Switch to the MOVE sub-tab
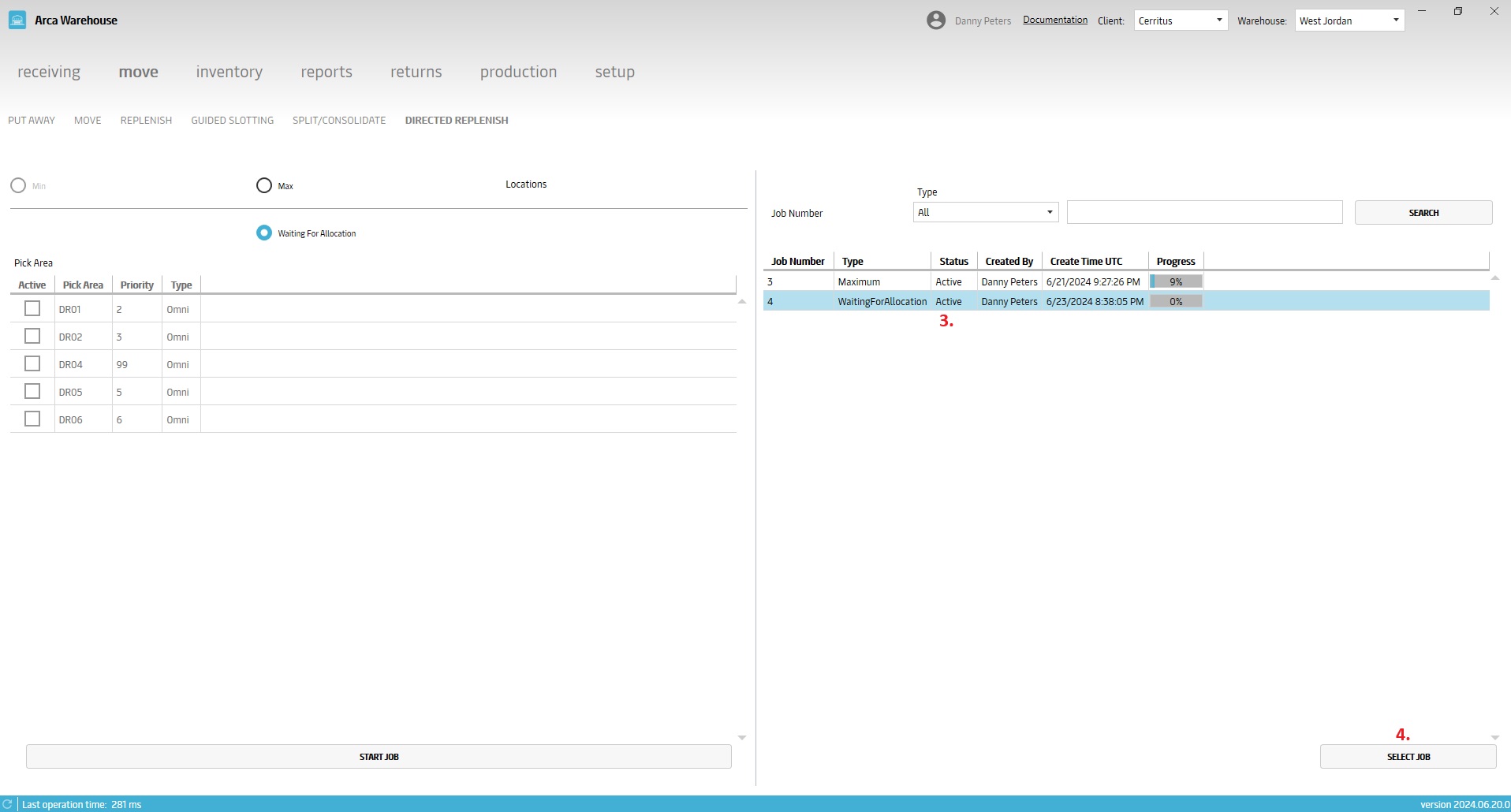This screenshot has width=1511, height=812. [x=88, y=121]
